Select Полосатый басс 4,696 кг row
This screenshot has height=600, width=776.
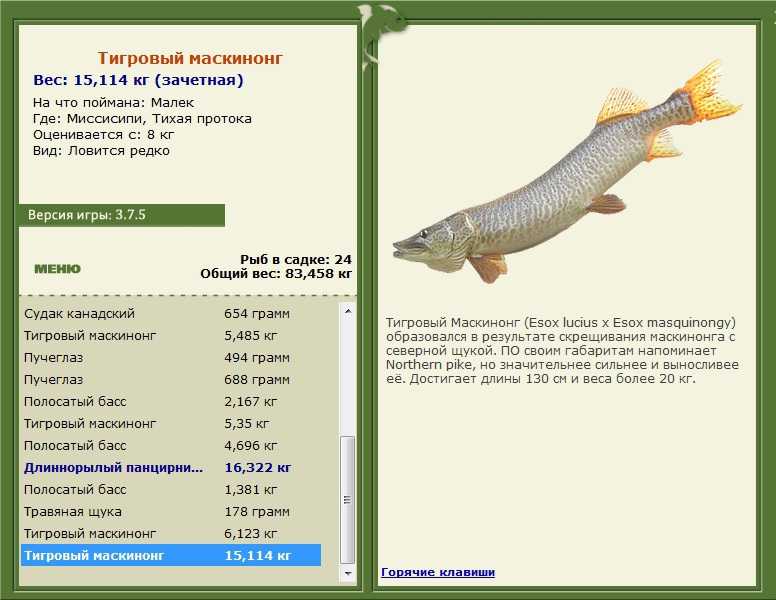[171, 446]
